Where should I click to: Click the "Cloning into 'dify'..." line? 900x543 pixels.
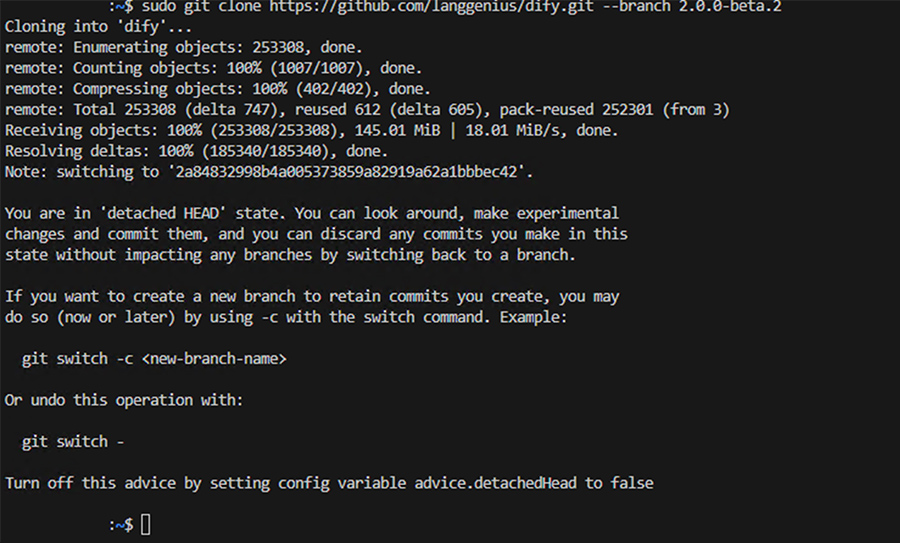pos(83,27)
